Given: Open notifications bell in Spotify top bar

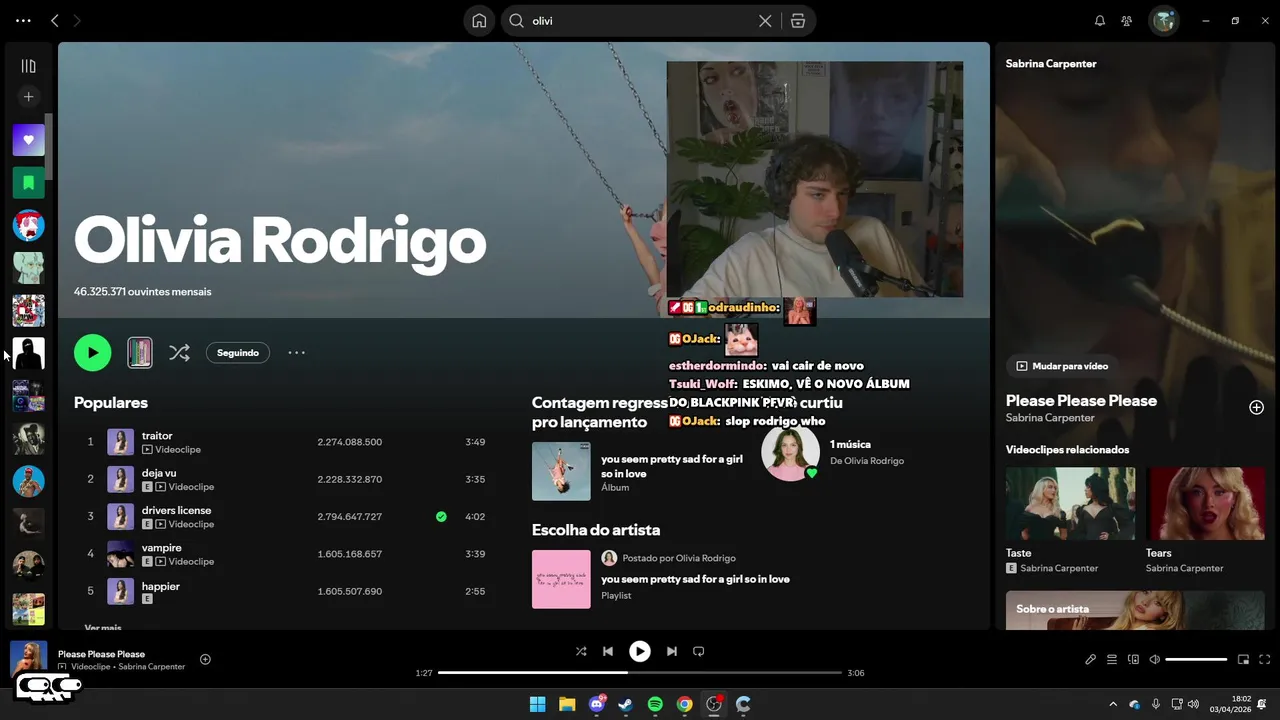Looking at the screenshot, I should coord(1100,21).
